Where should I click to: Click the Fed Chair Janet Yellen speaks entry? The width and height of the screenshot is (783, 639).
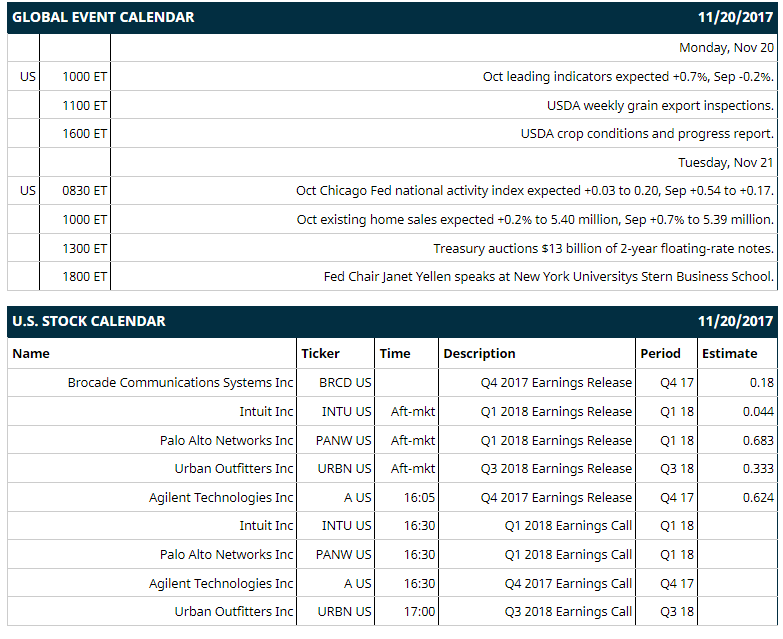(548, 277)
